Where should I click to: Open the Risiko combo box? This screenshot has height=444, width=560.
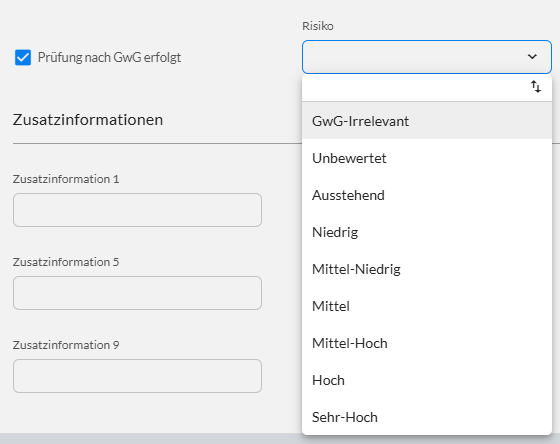[x=427, y=57]
